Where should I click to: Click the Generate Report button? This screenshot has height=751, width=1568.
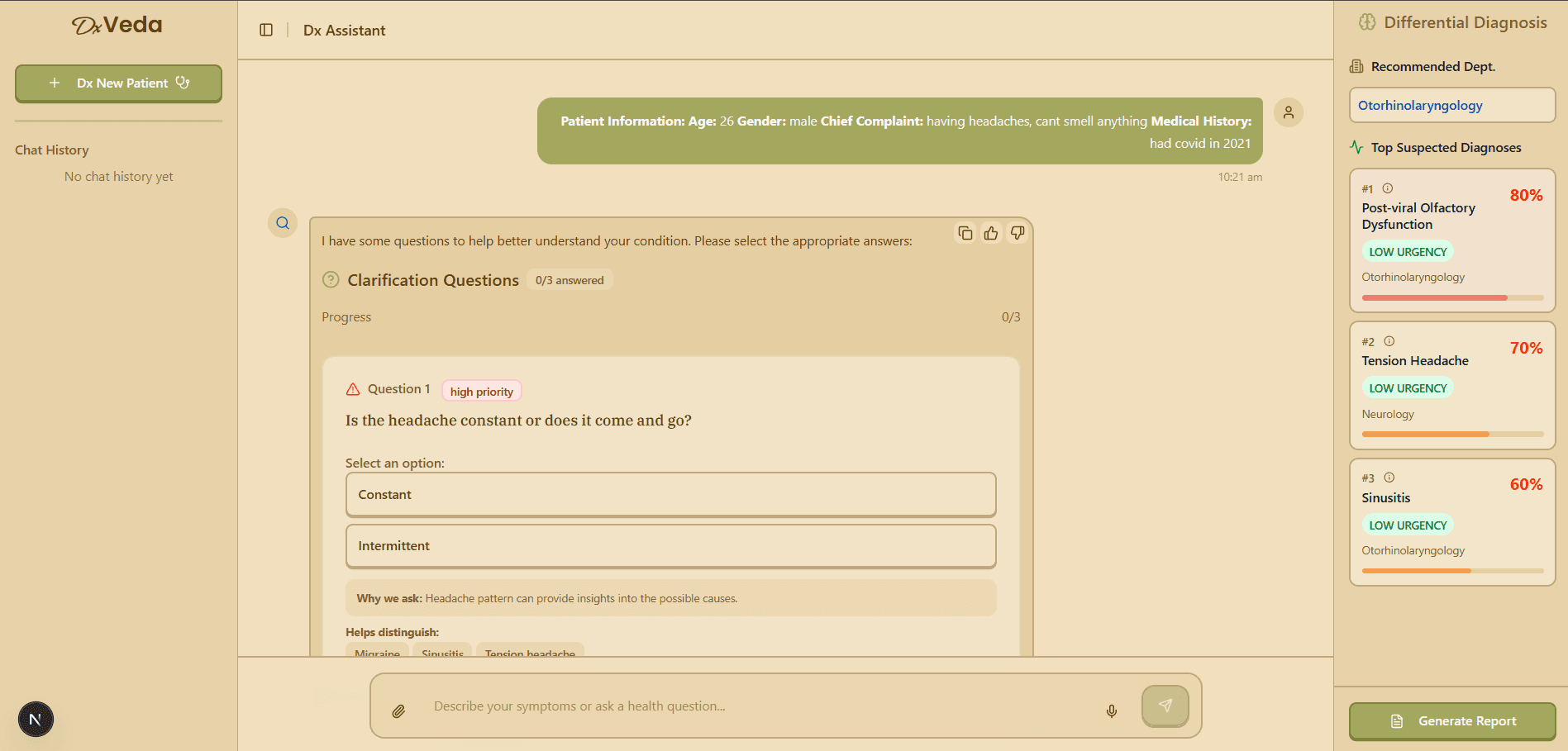(x=1452, y=721)
